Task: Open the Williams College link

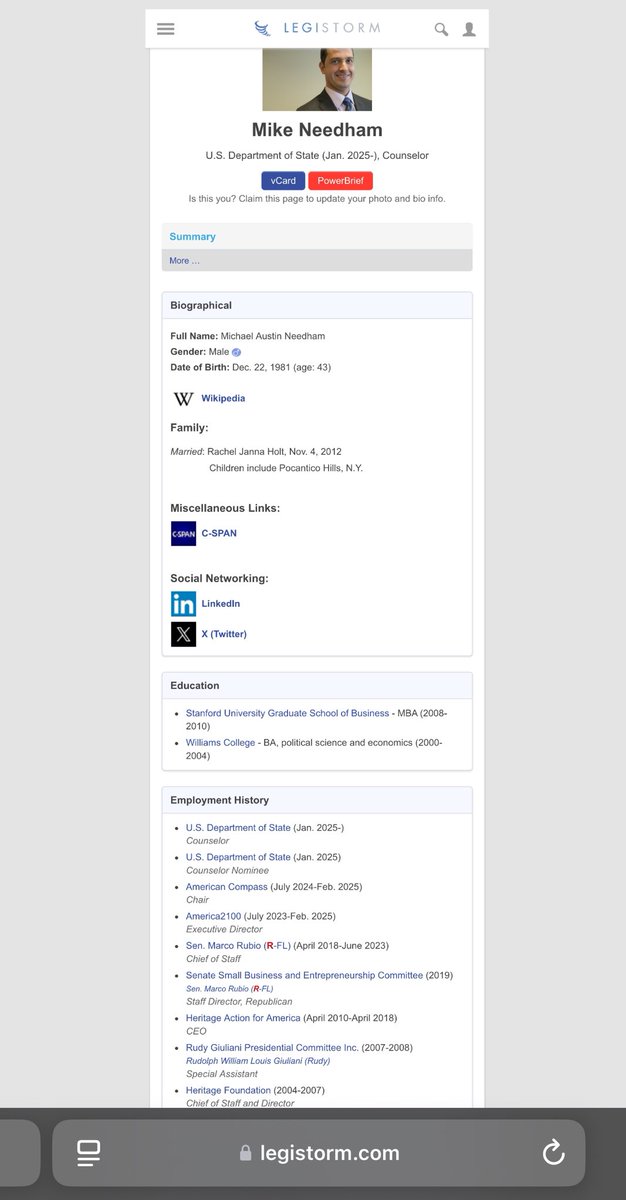Action: [220, 743]
